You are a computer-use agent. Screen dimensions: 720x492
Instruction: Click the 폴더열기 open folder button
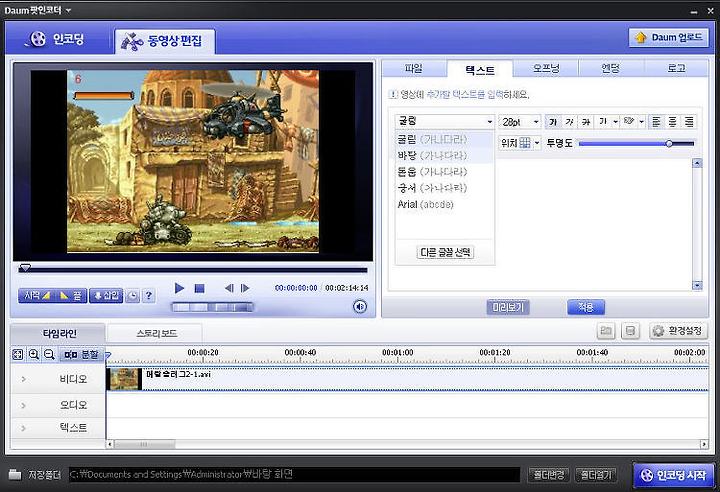coord(596,475)
